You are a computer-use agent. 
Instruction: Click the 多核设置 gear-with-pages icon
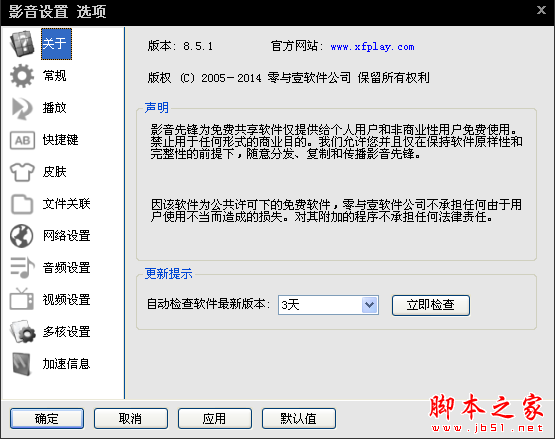click(23, 332)
